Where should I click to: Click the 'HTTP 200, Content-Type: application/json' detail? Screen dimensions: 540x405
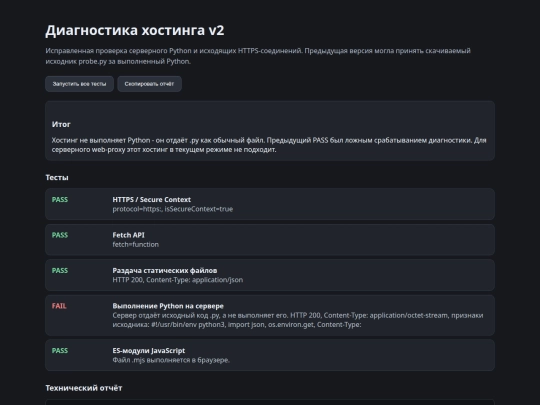pos(178,280)
